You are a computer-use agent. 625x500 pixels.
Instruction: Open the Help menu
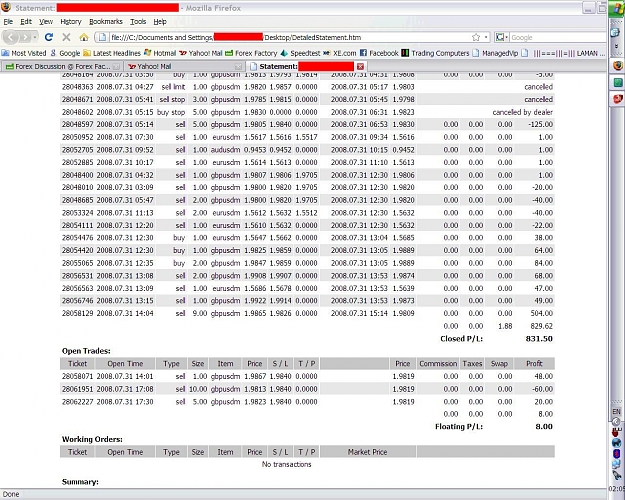(160, 22)
